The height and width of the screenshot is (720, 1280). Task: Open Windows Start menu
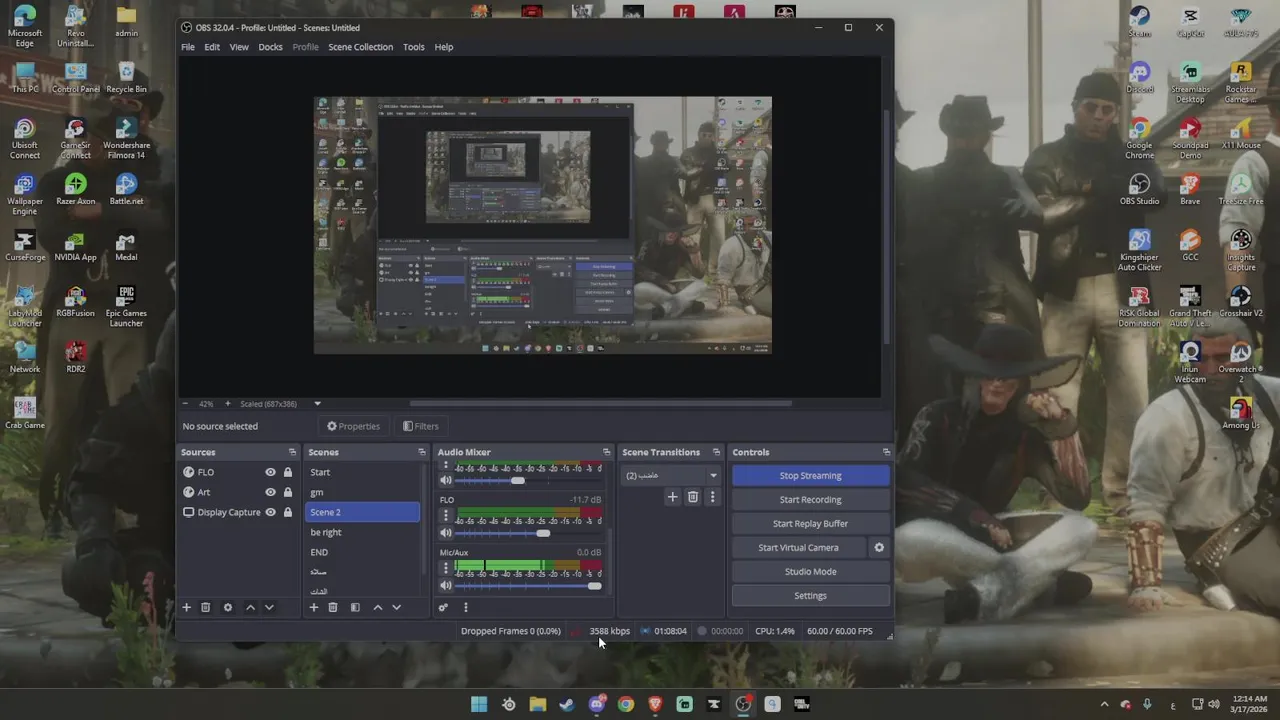click(x=479, y=704)
